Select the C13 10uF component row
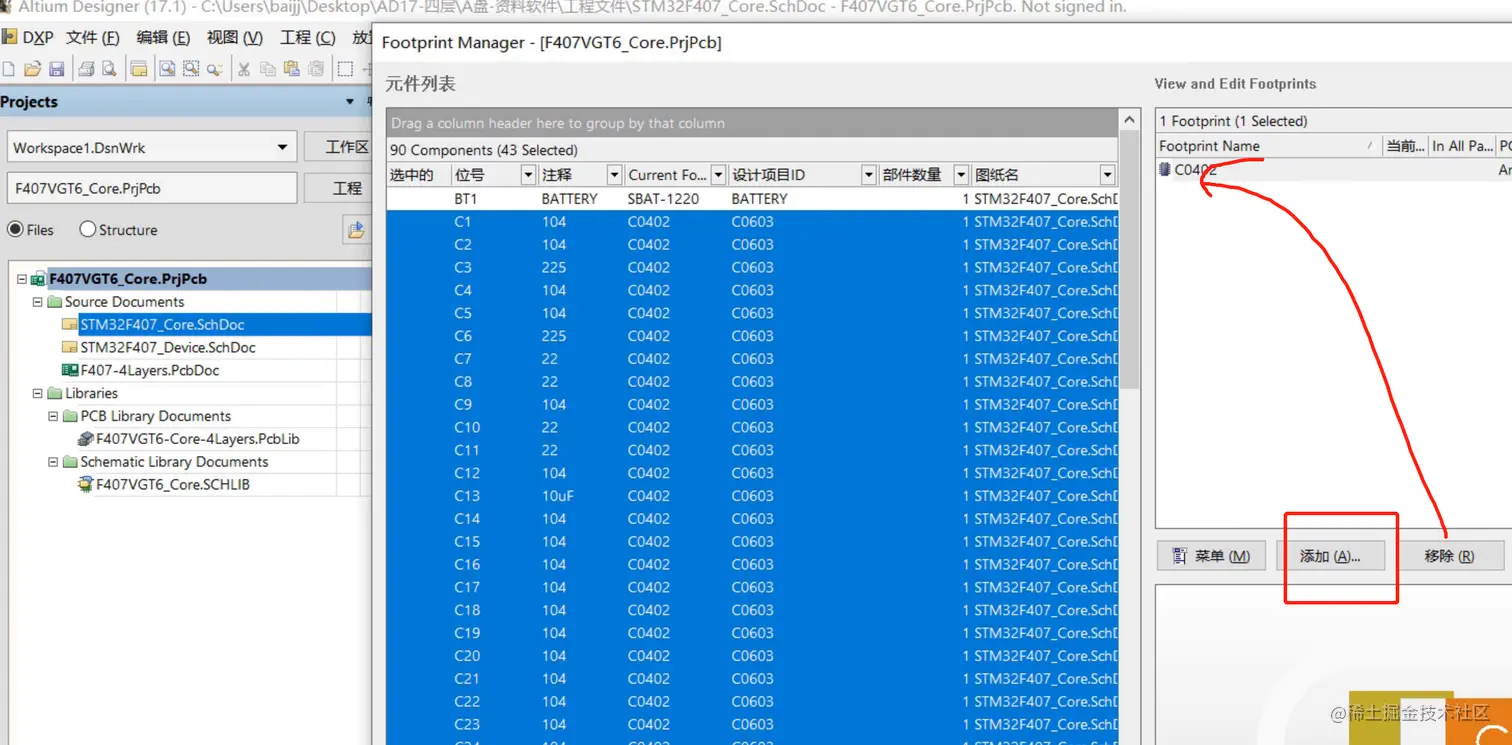1512x745 pixels. coord(752,496)
